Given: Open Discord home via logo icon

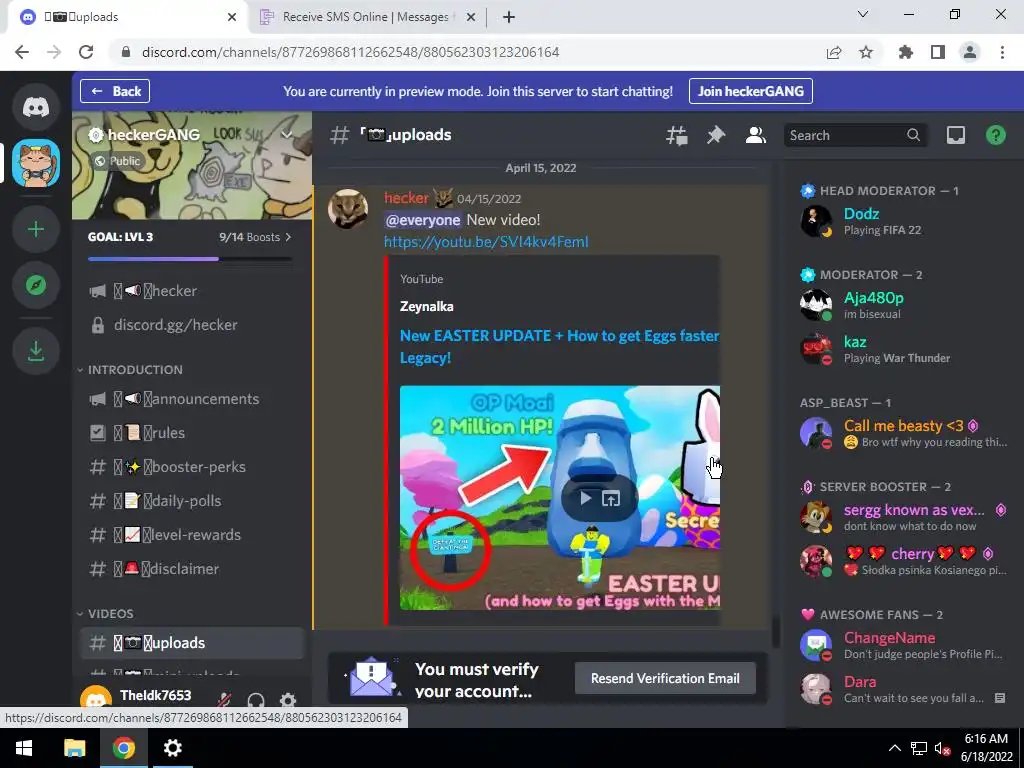Looking at the screenshot, I should (36, 106).
